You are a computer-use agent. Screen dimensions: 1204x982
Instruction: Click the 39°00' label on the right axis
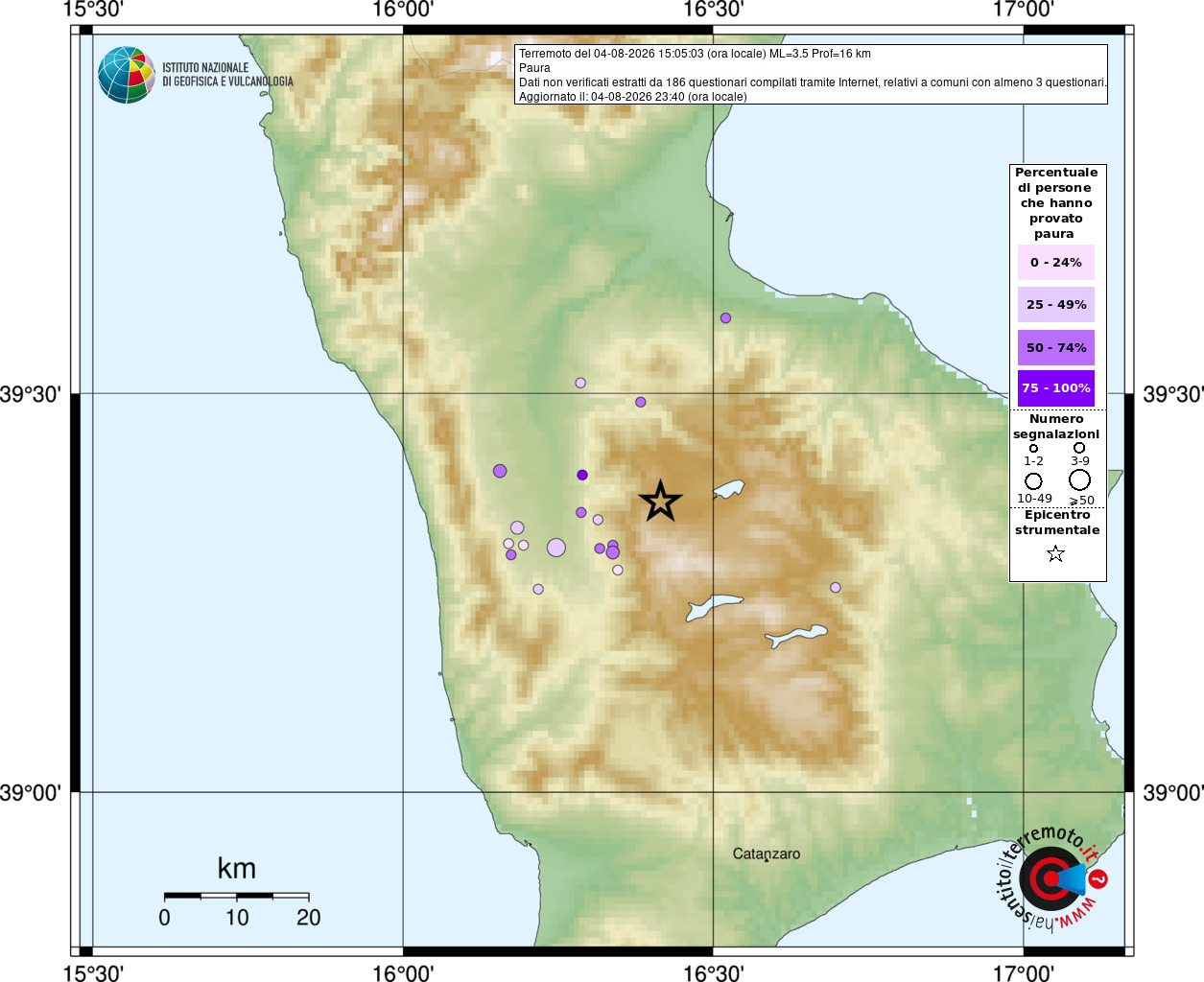pyautogui.click(x=1172, y=793)
